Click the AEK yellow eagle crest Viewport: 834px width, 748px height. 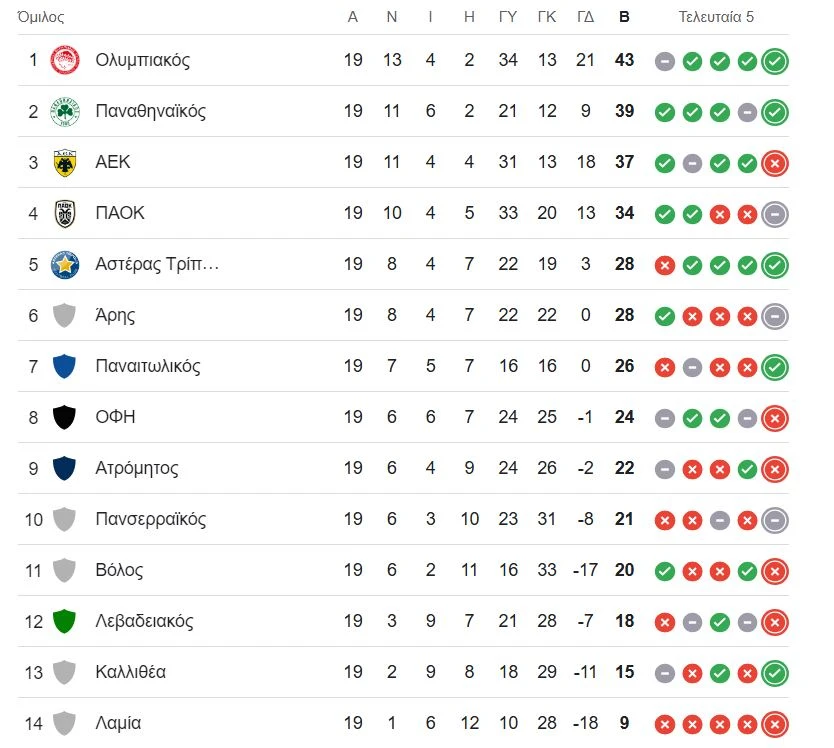(x=65, y=162)
